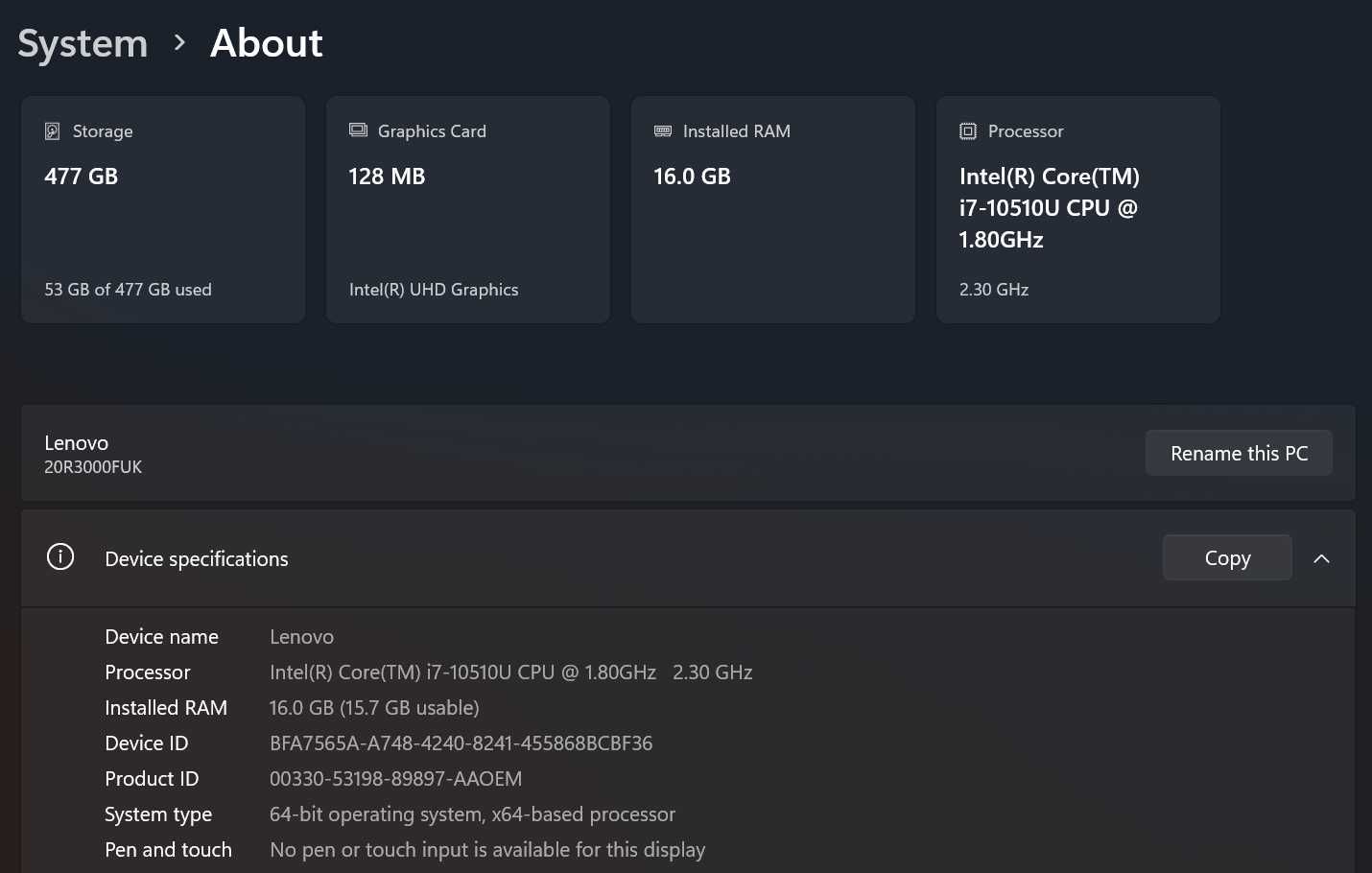Click the Pen and touch label
The height and width of the screenshot is (873, 1372).
coord(169,850)
